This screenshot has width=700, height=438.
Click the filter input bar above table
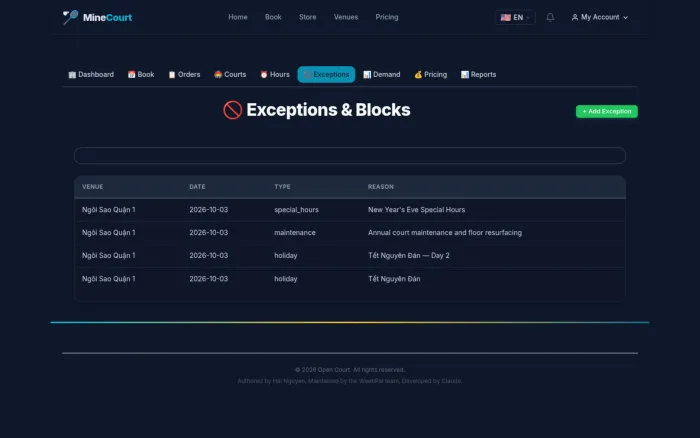tap(350, 155)
